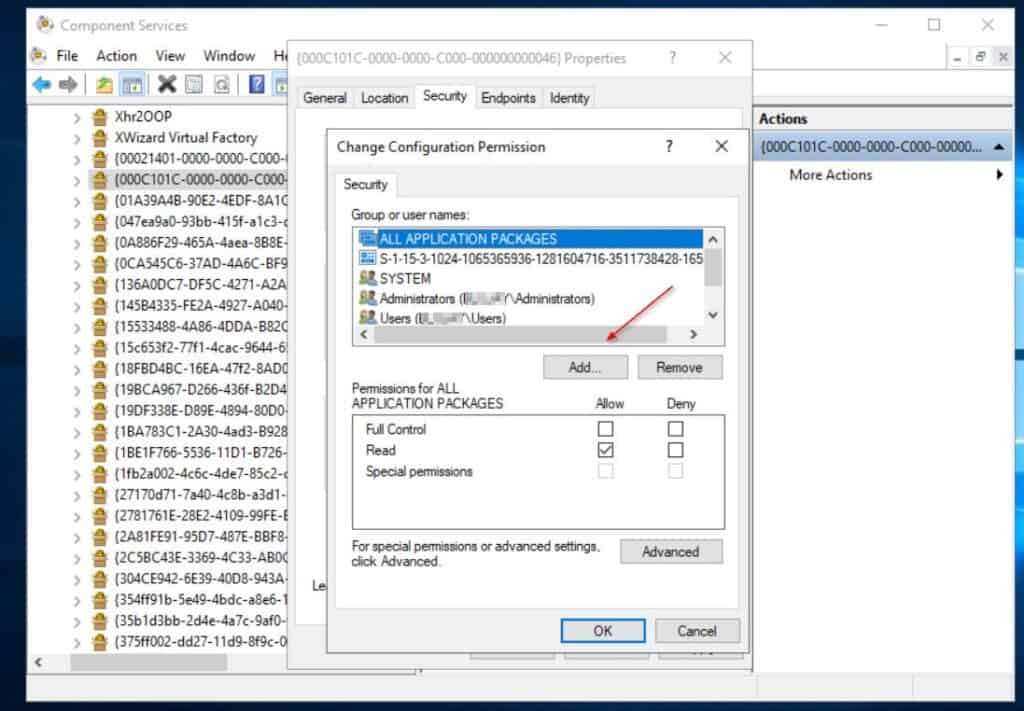Click the black X Delete toolbar icon
This screenshot has width=1024, height=711.
pos(167,84)
